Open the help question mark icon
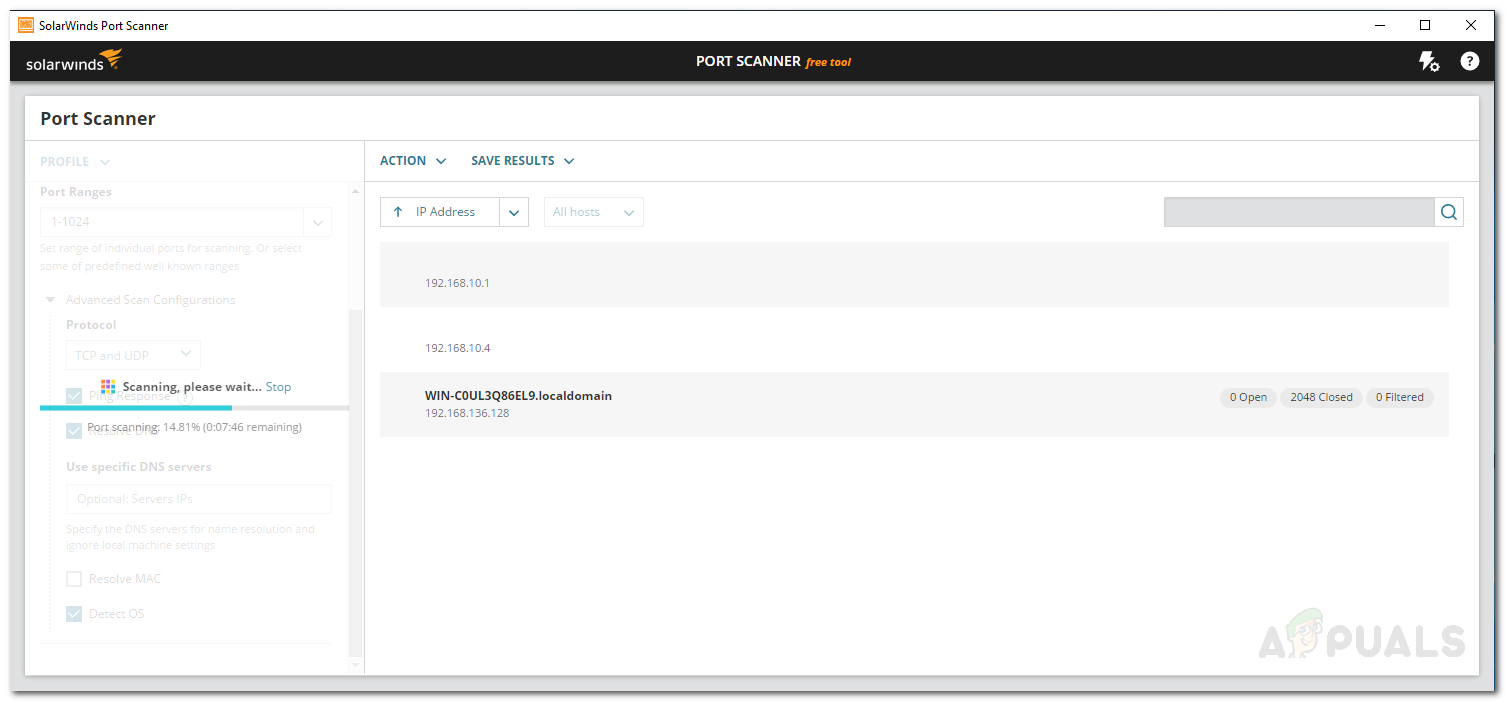The height and width of the screenshot is (702, 1506). coord(1469,61)
